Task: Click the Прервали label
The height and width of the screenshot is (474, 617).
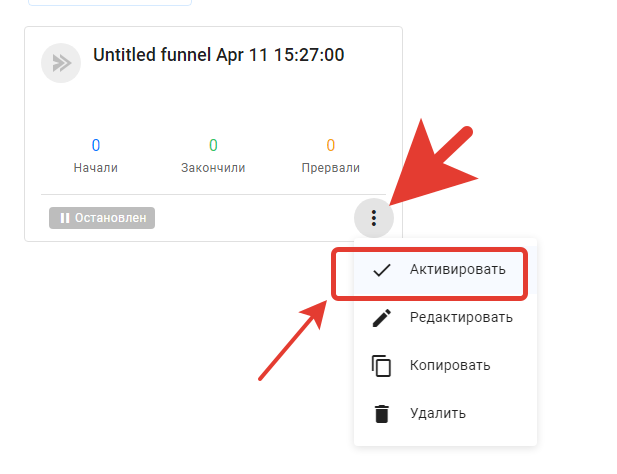Action: click(331, 168)
